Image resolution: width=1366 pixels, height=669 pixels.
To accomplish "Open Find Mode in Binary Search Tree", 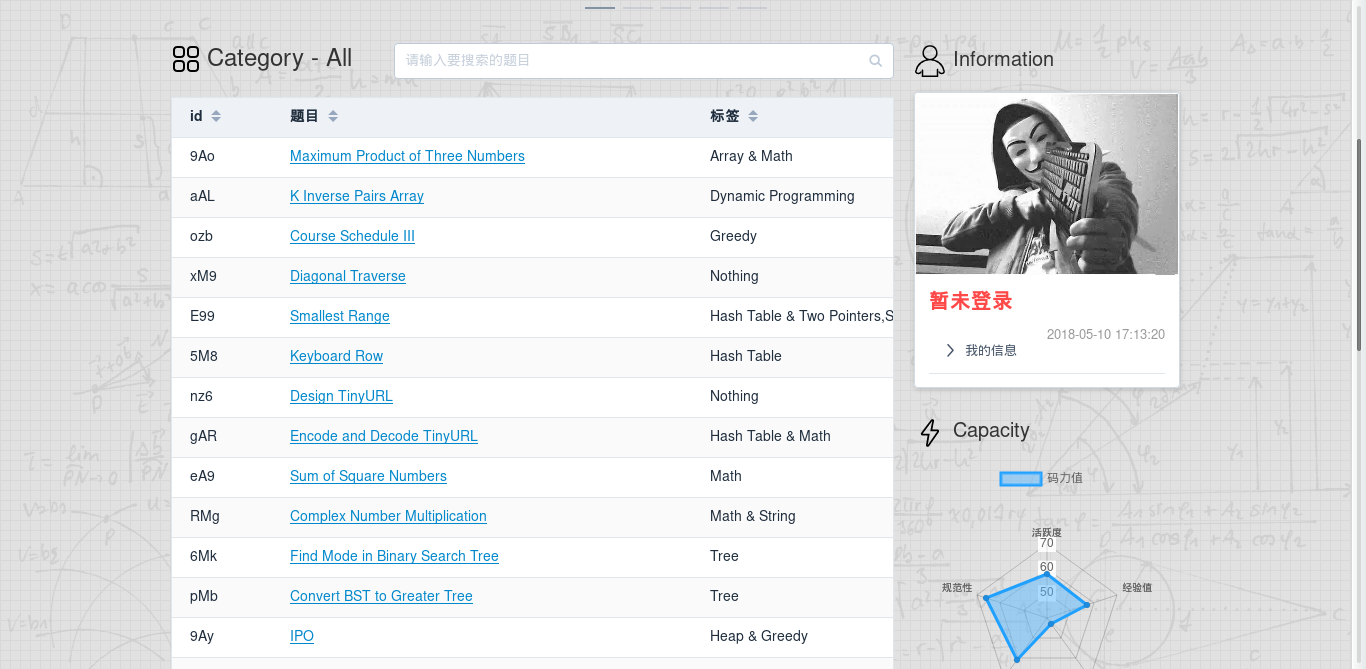I will coord(394,556).
